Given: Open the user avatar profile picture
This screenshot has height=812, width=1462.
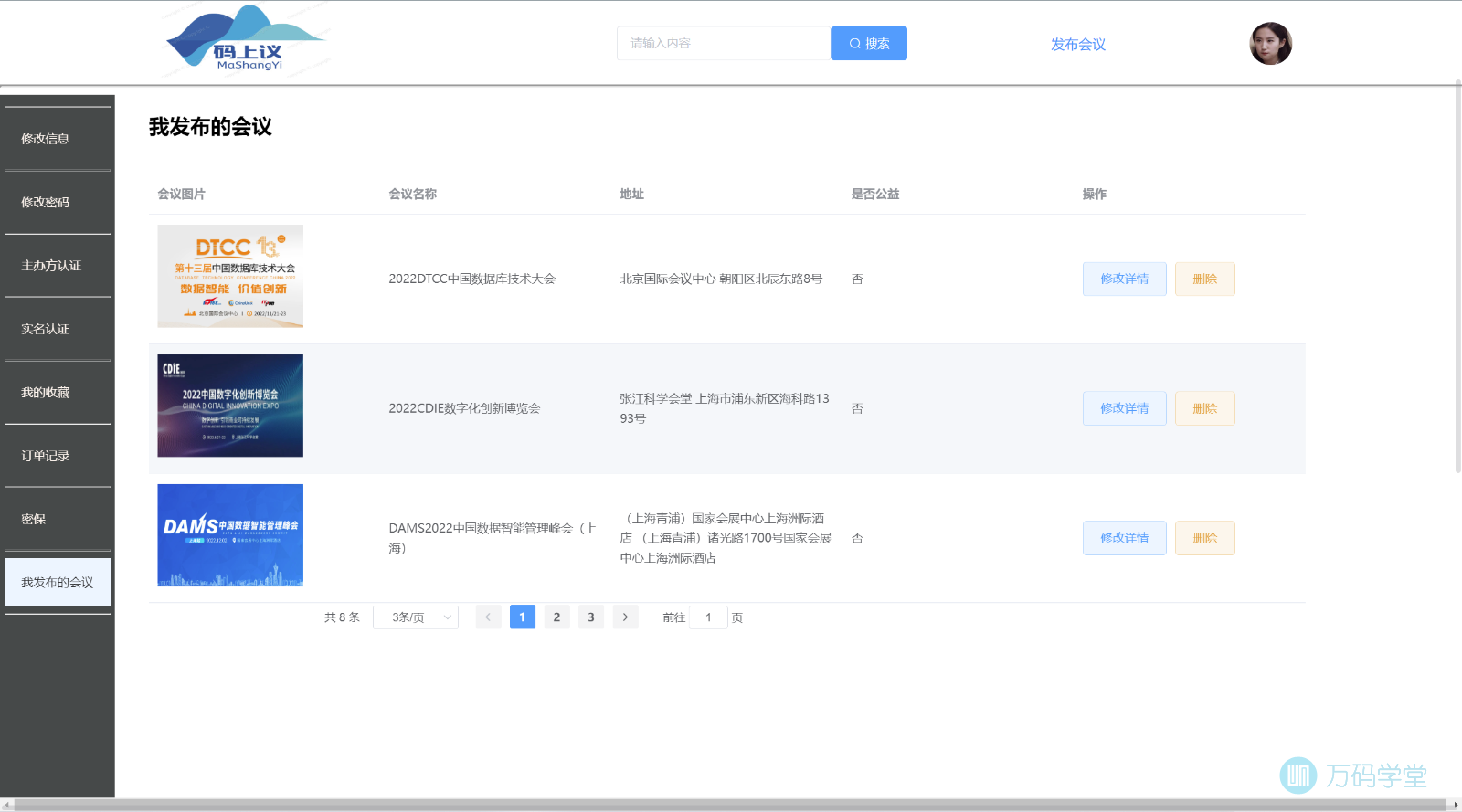Looking at the screenshot, I should [x=1271, y=44].
